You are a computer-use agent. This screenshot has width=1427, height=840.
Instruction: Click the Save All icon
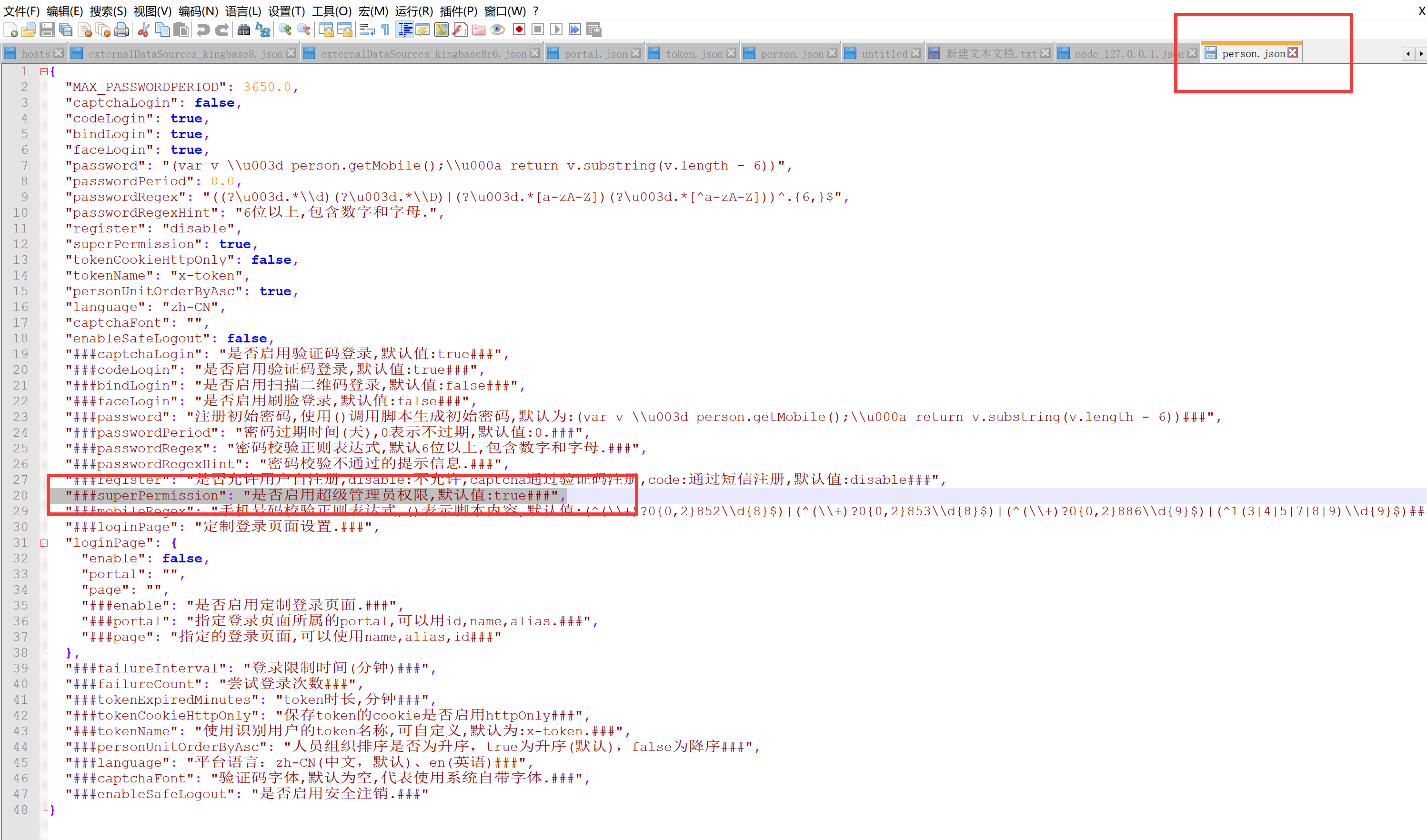[66, 30]
